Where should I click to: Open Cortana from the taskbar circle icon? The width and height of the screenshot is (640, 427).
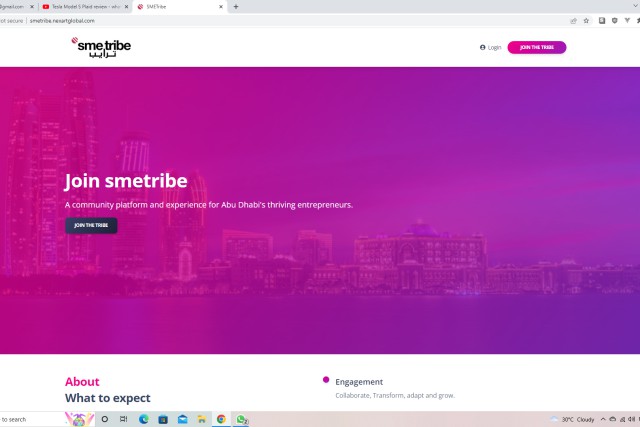coord(104,419)
